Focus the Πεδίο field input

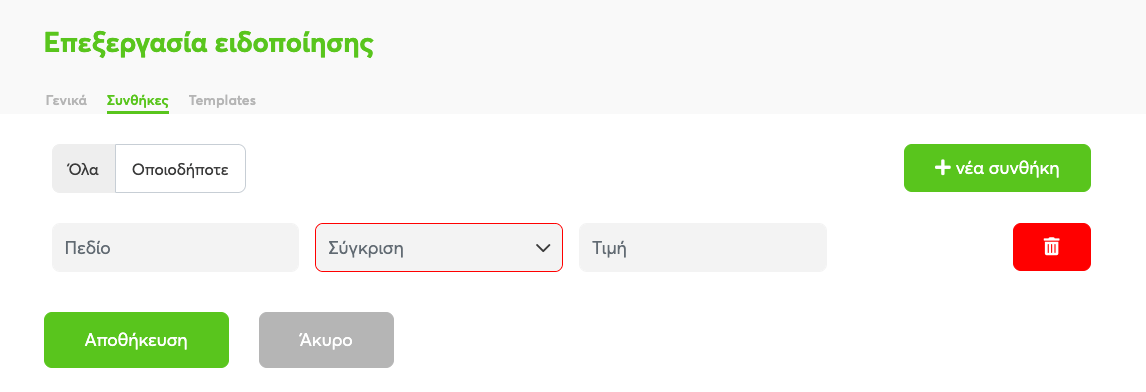pos(175,247)
